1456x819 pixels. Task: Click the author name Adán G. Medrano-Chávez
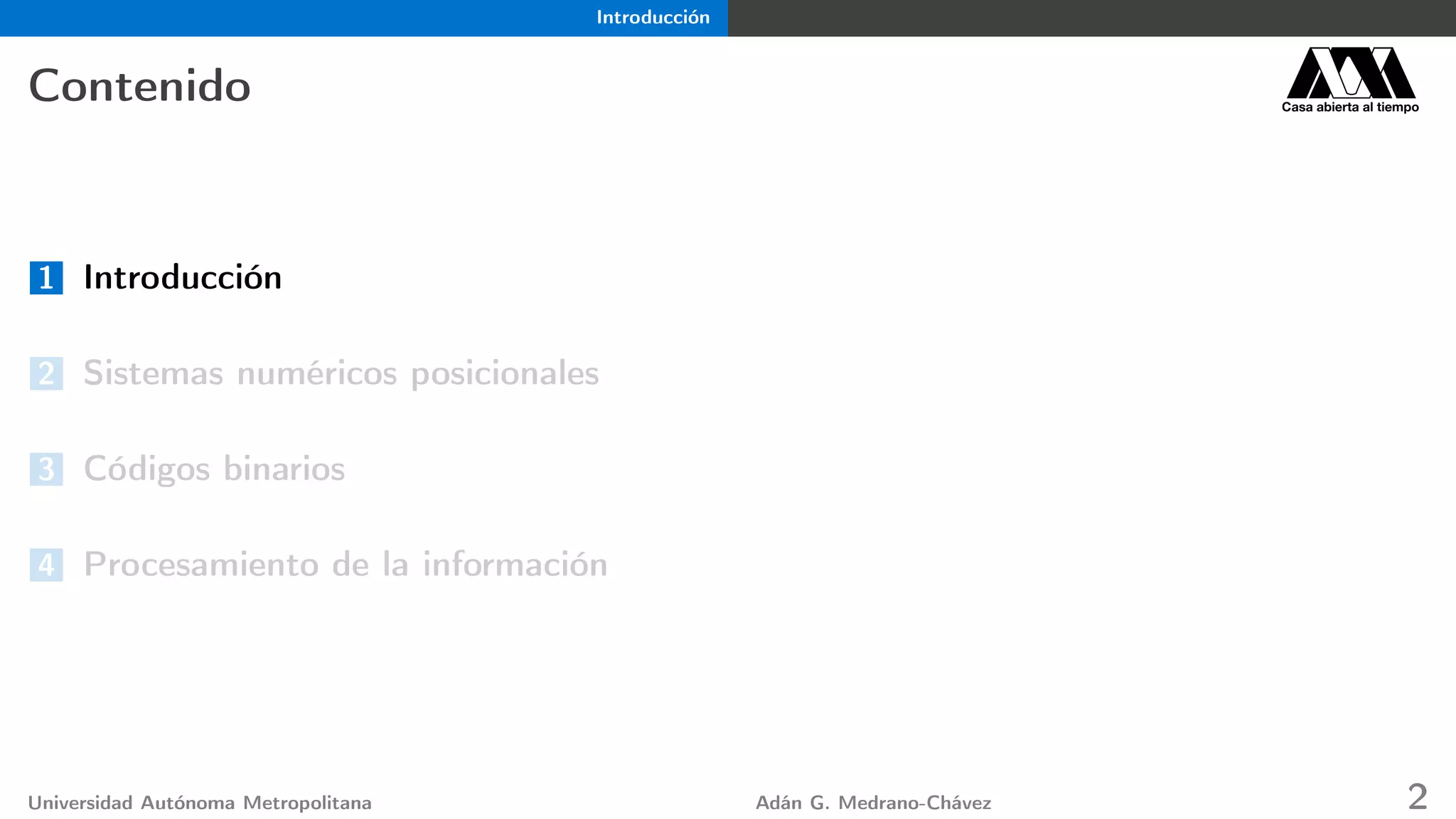(873, 803)
